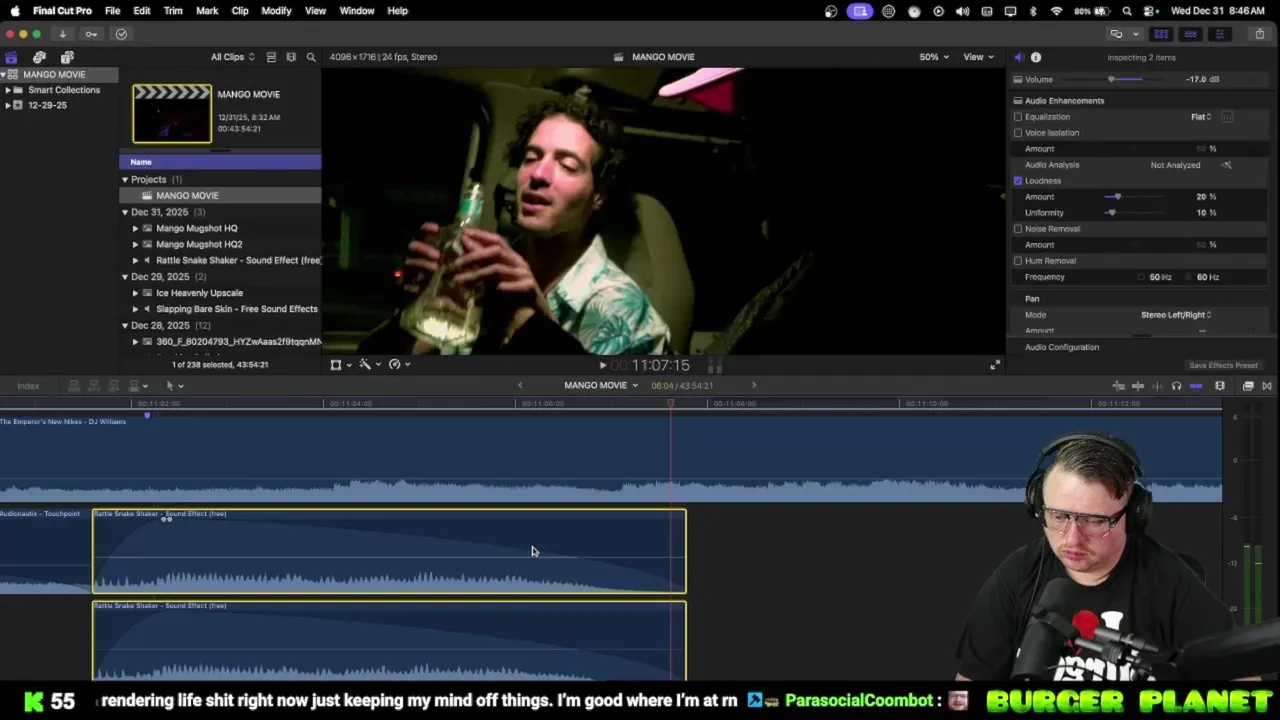The image size is (1280, 720).
Task: Open the Keyword Editor key icon
Action: (x=91, y=34)
